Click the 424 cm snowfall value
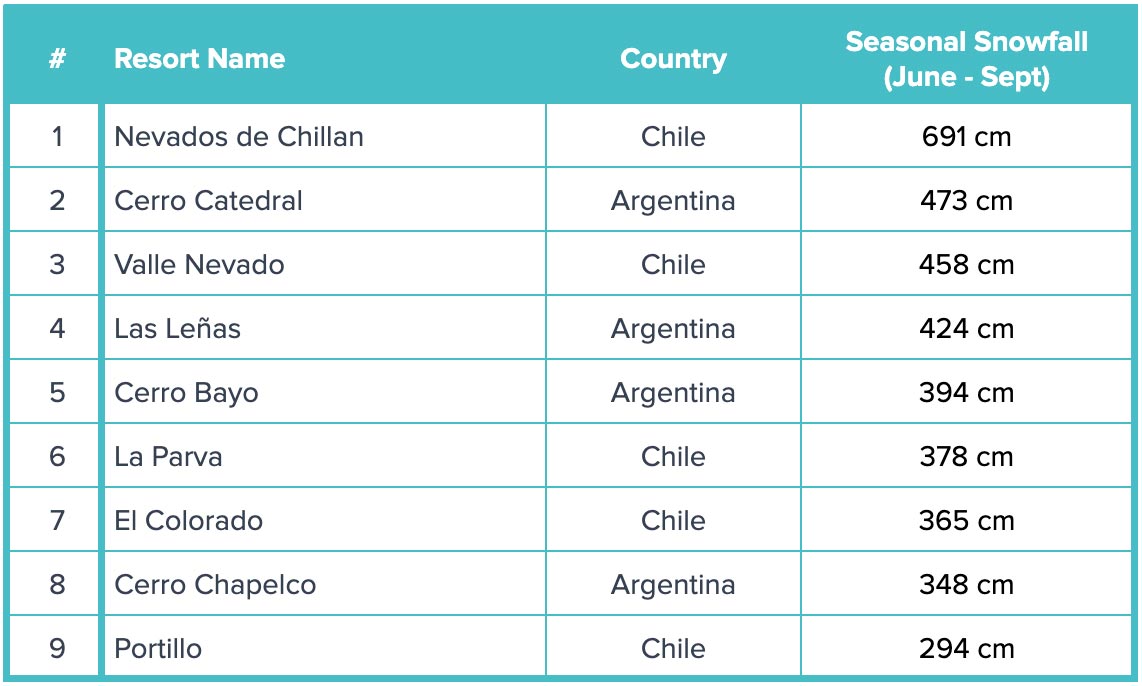1142x686 pixels. [x=966, y=328]
